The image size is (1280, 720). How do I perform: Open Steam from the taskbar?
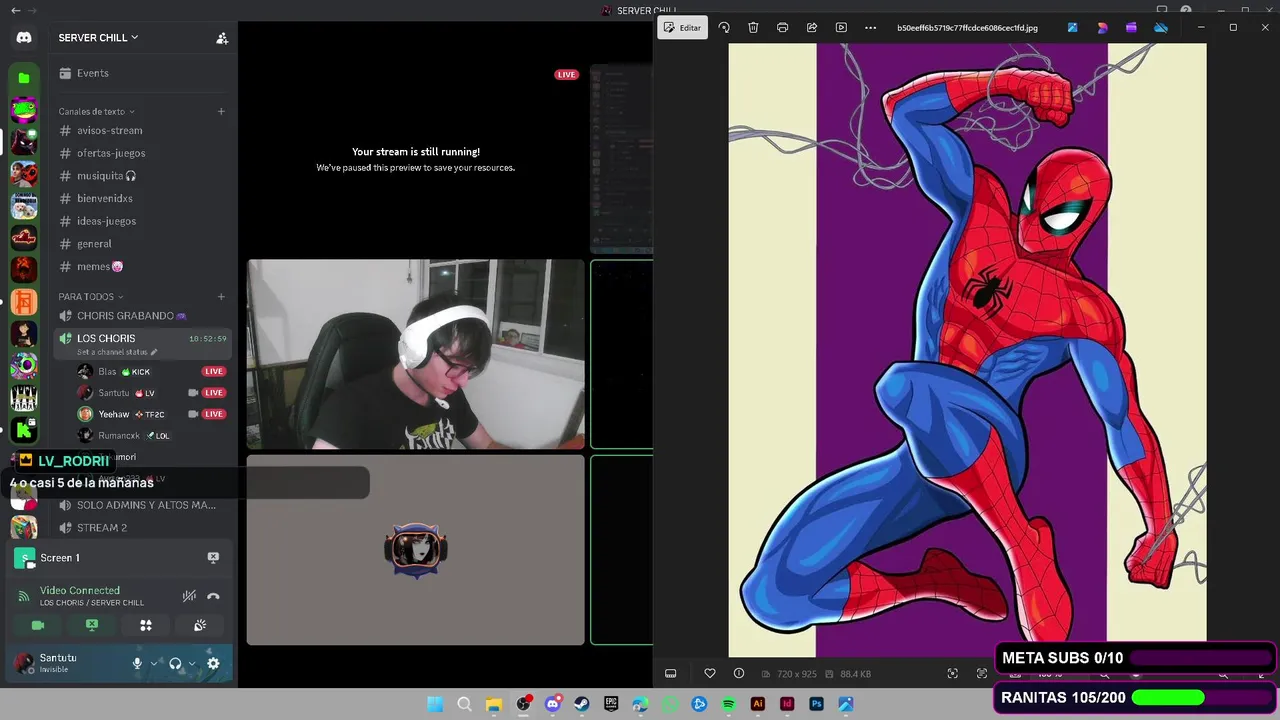(x=582, y=704)
